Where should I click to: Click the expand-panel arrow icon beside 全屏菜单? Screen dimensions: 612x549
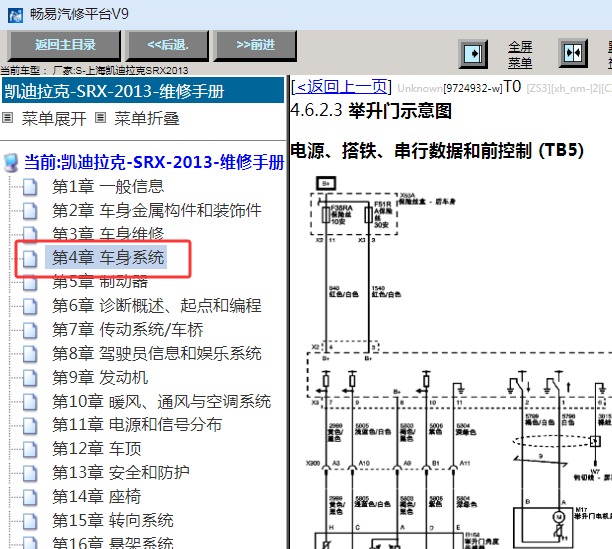pos(473,53)
